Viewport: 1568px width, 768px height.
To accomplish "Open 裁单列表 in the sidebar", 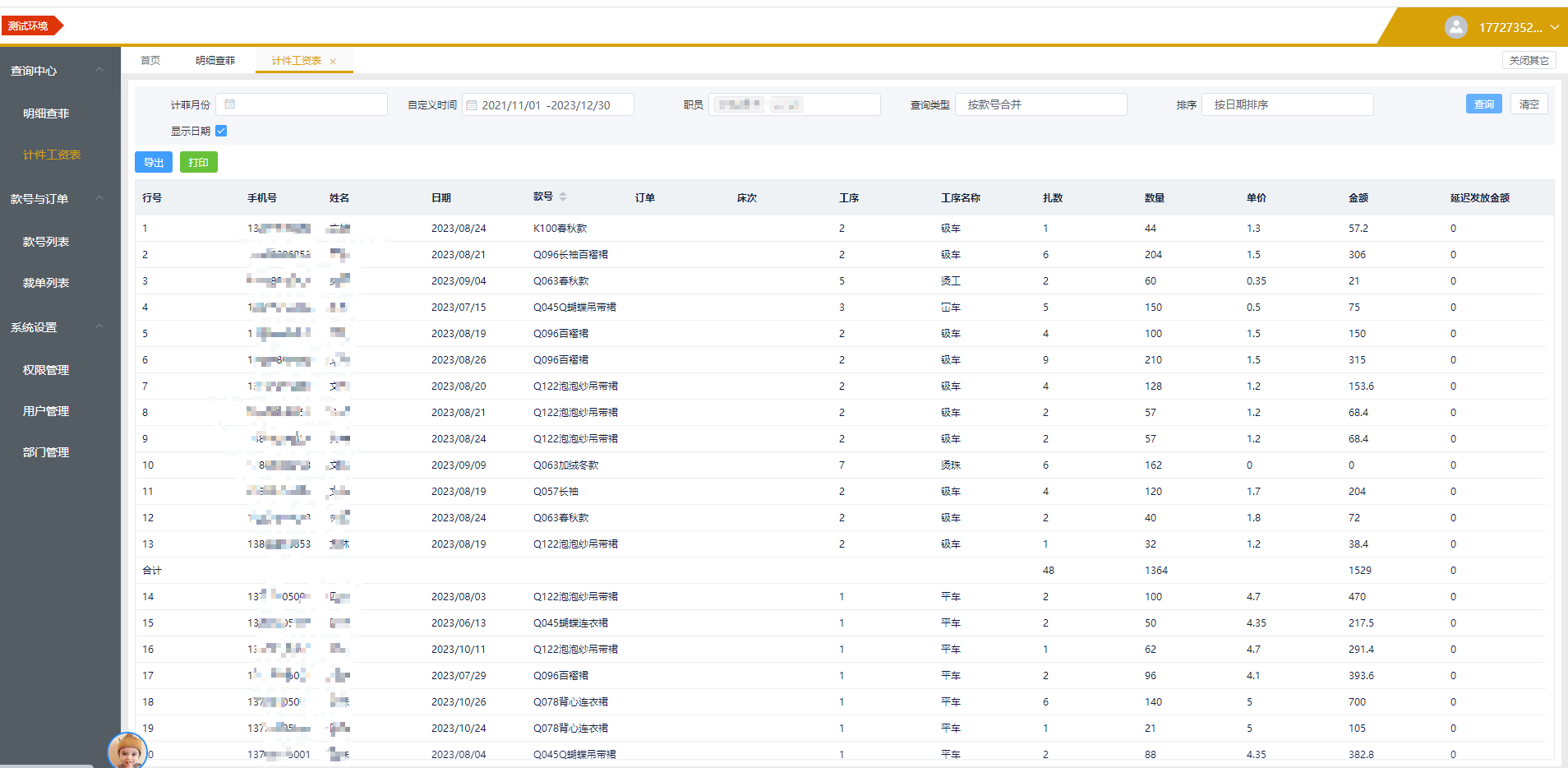I will (46, 283).
